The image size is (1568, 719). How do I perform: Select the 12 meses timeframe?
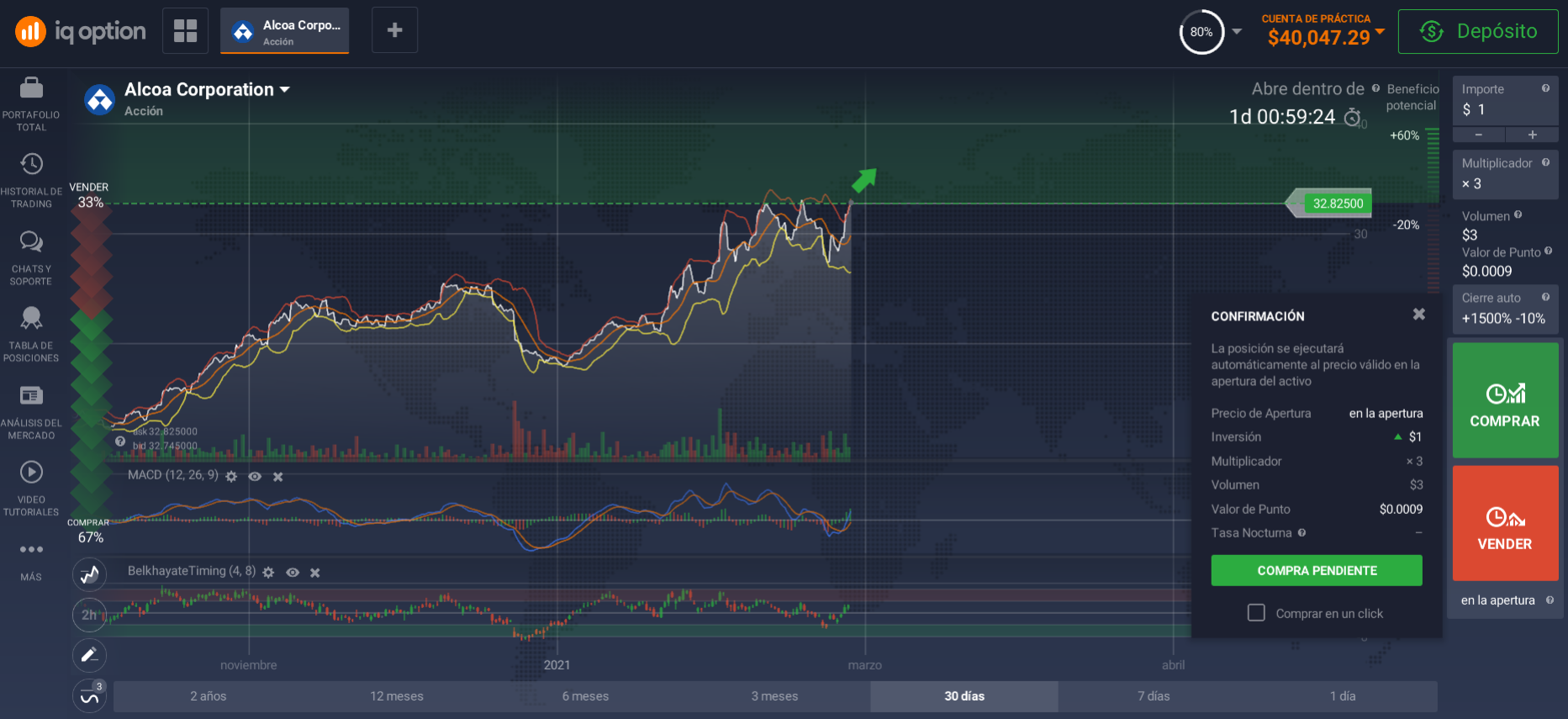point(397,696)
